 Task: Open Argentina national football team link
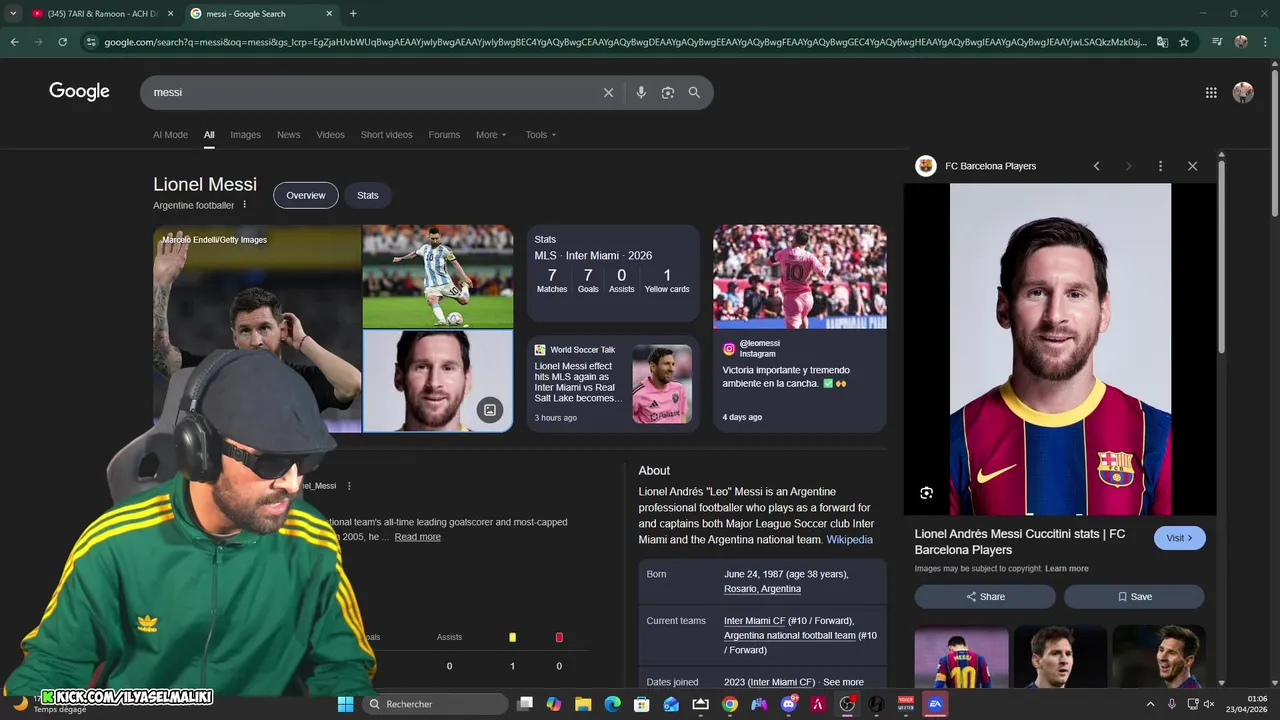click(x=790, y=636)
